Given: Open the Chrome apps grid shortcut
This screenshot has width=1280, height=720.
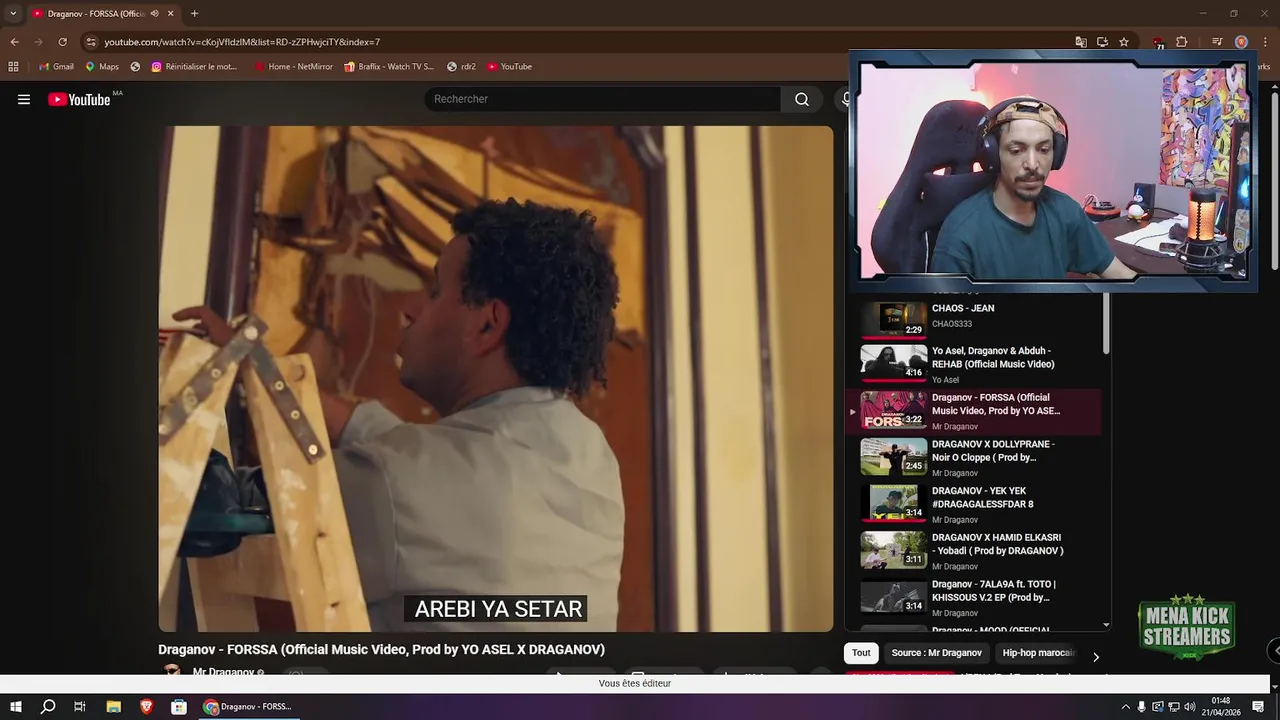Looking at the screenshot, I should (x=13, y=67).
